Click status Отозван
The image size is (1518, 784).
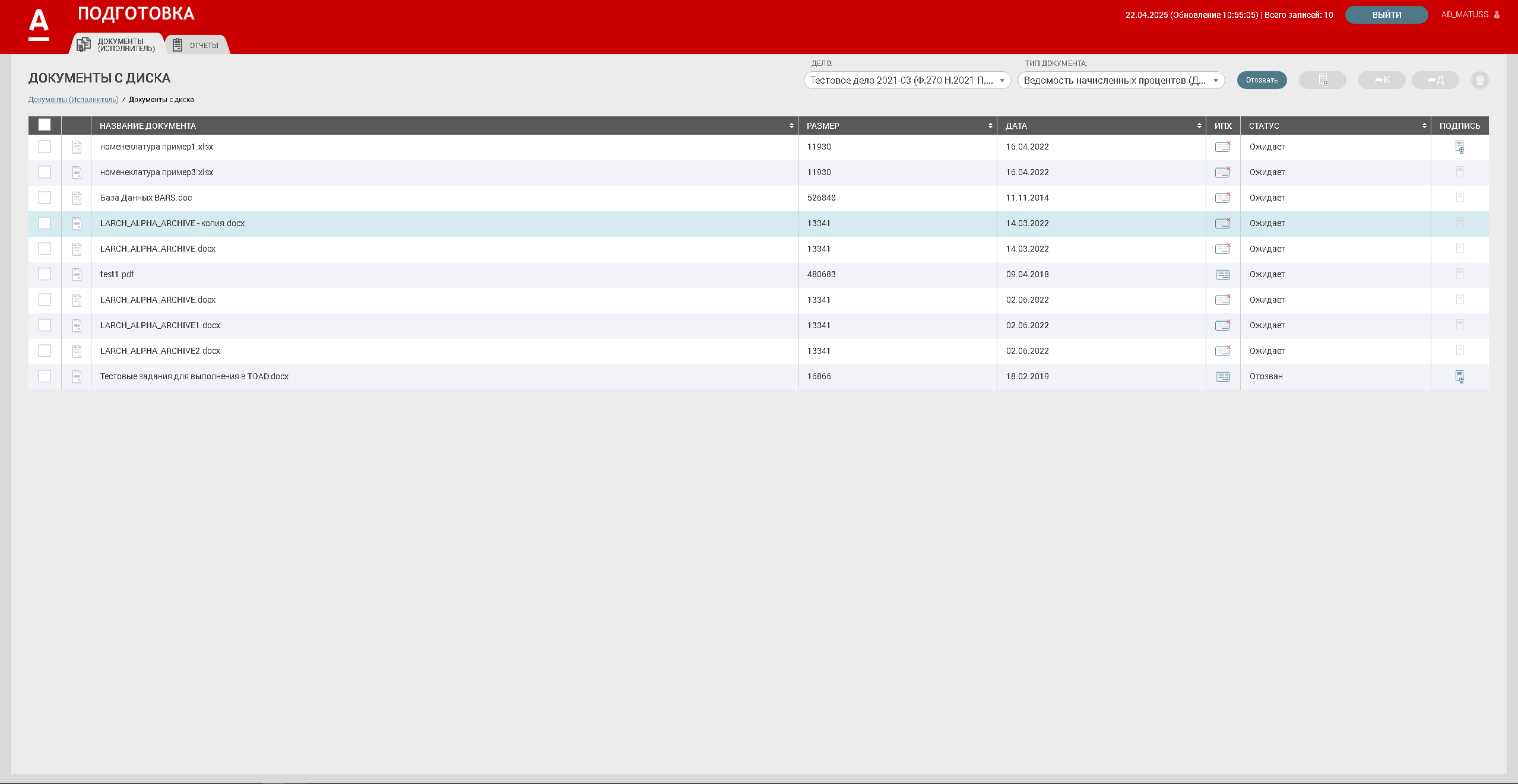pos(1266,376)
